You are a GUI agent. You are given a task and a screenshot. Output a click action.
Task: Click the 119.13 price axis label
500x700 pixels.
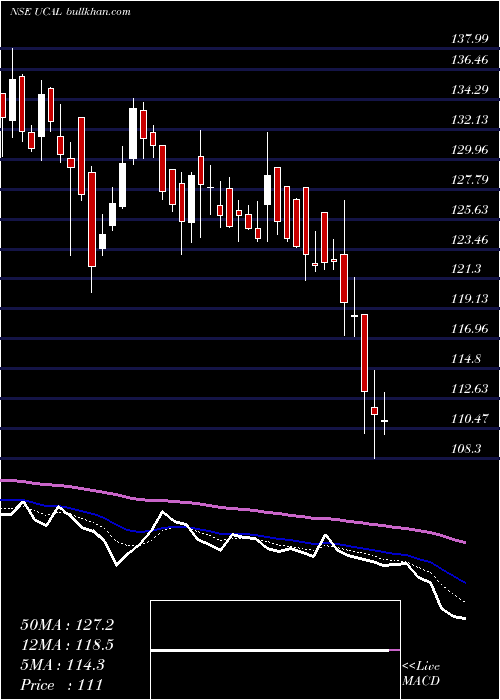point(470,299)
